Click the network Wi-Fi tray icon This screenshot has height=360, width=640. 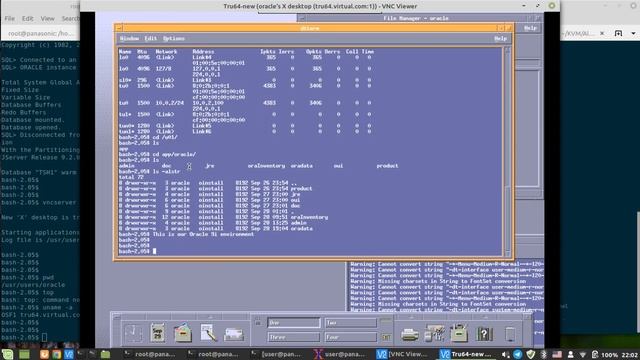[x=583, y=354]
